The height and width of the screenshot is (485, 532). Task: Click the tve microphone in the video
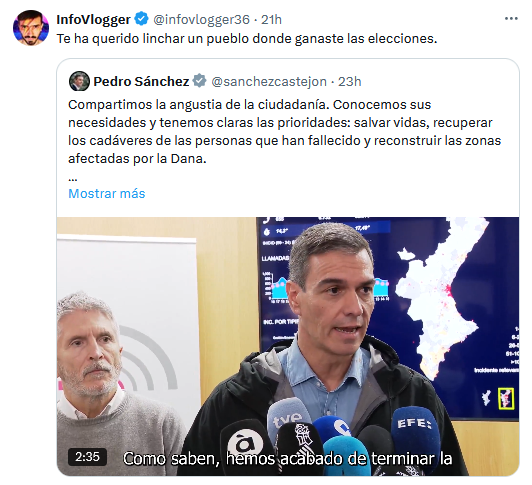tap(288, 418)
